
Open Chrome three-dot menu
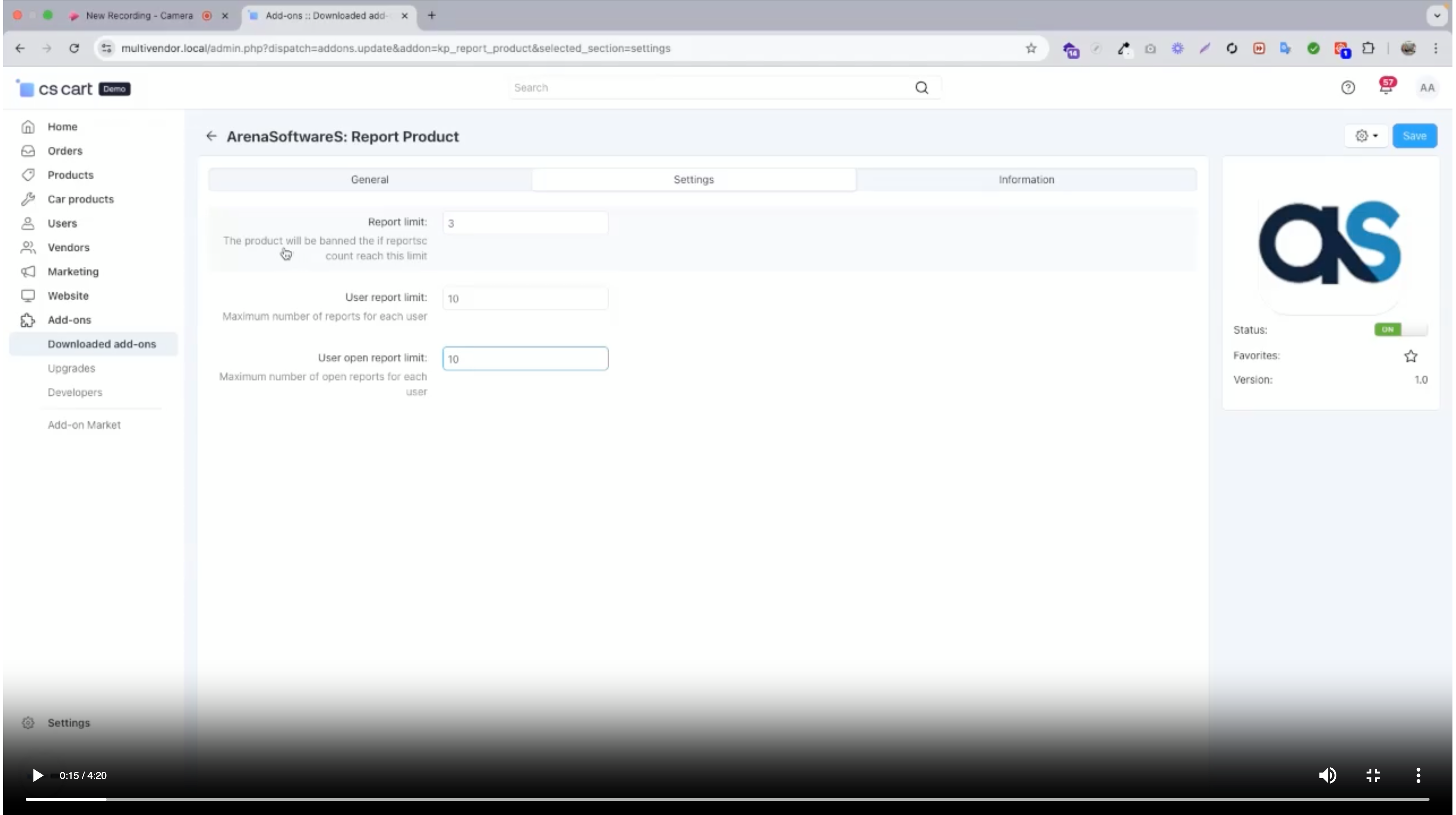(x=1435, y=48)
